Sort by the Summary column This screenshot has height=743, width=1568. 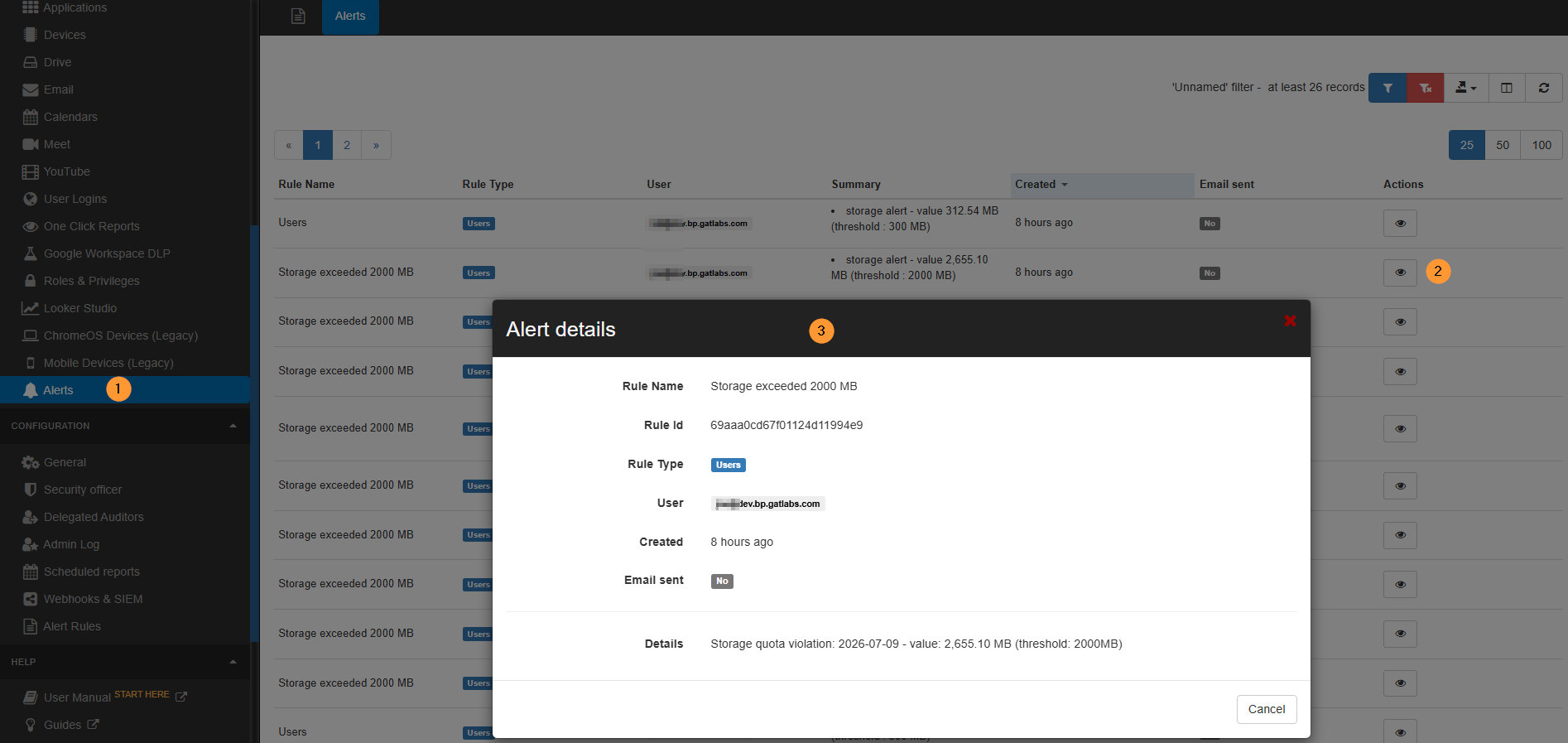pos(856,185)
